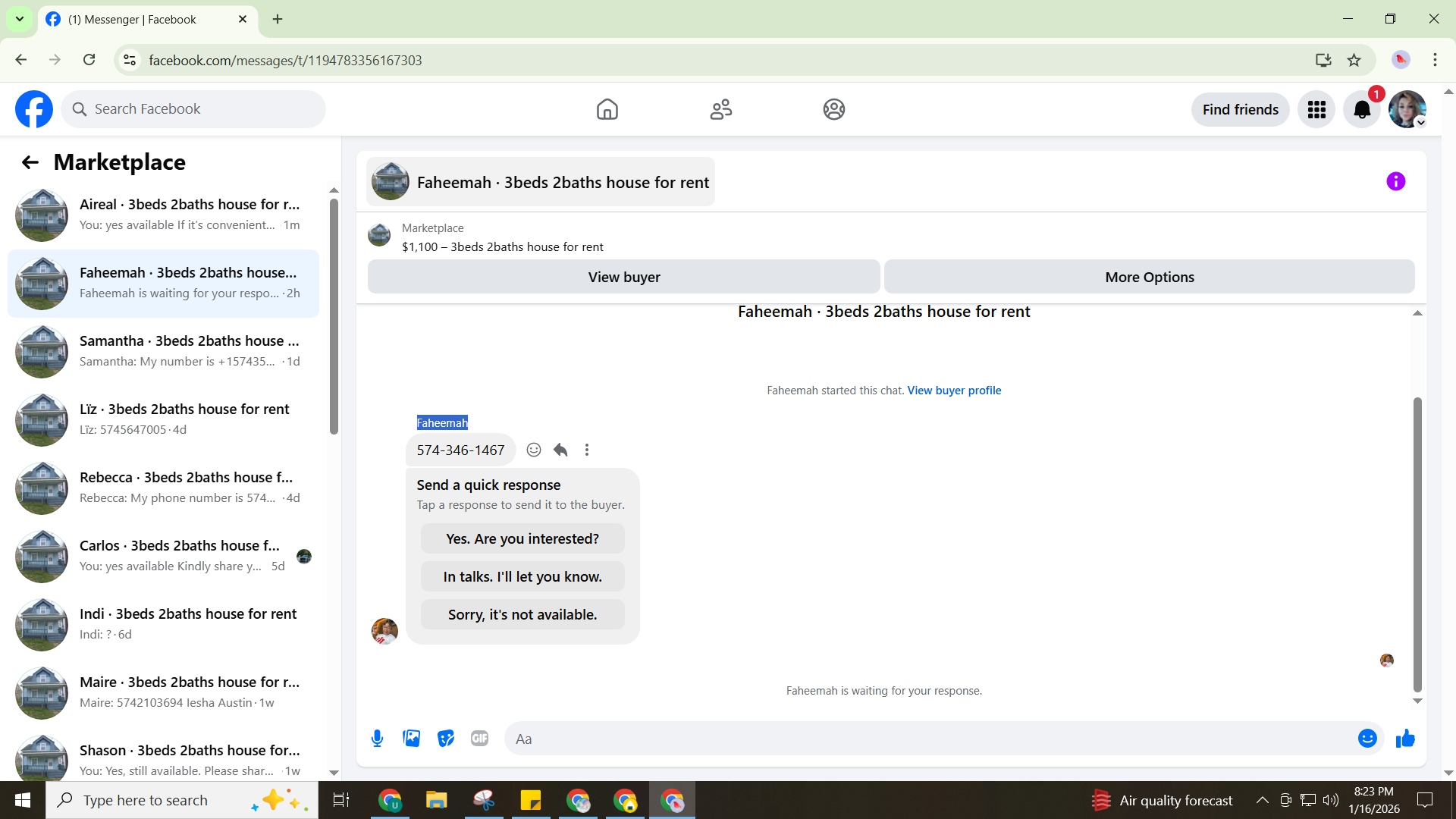Open the Facebook apps grid menu
This screenshot has width=1456, height=819.
1316,110
